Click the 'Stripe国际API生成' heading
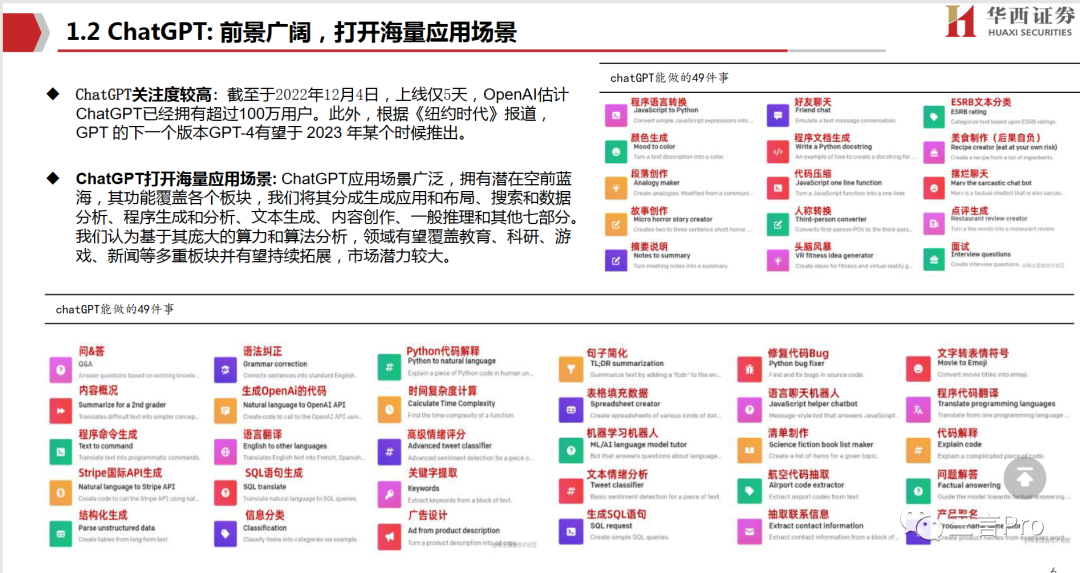The image size is (1080, 573). (x=120, y=472)
